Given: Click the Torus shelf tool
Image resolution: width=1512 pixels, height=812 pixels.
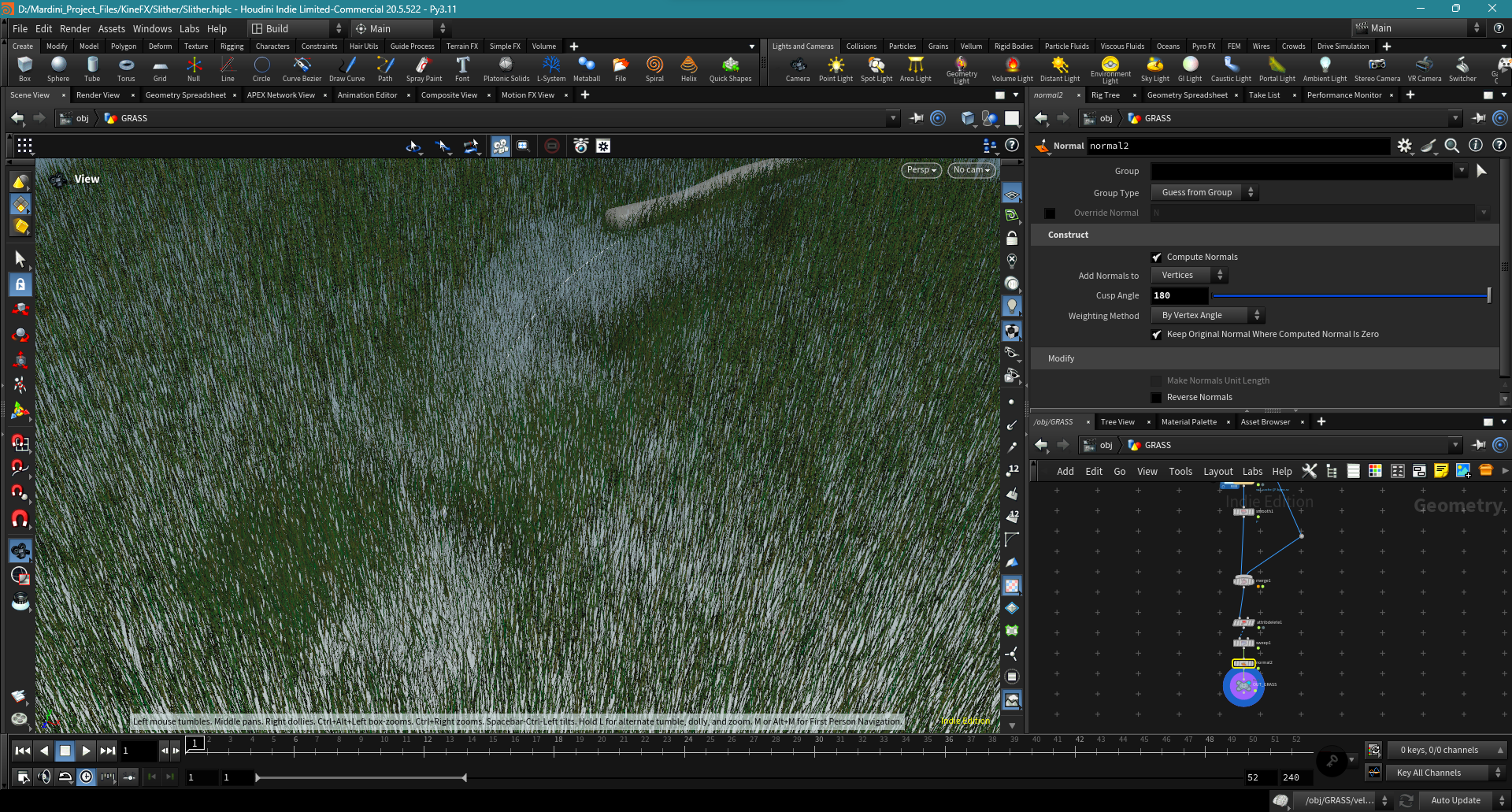Looking at the screenshot, I should click(x=126, y=69).
